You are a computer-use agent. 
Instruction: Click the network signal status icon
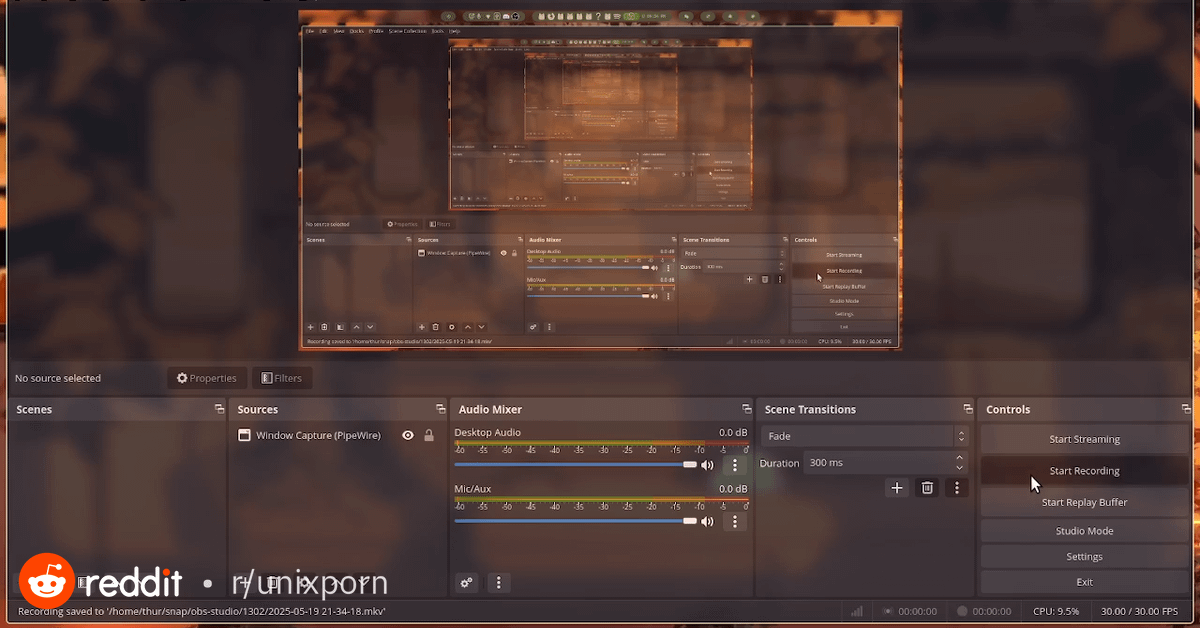coord(856,611)
